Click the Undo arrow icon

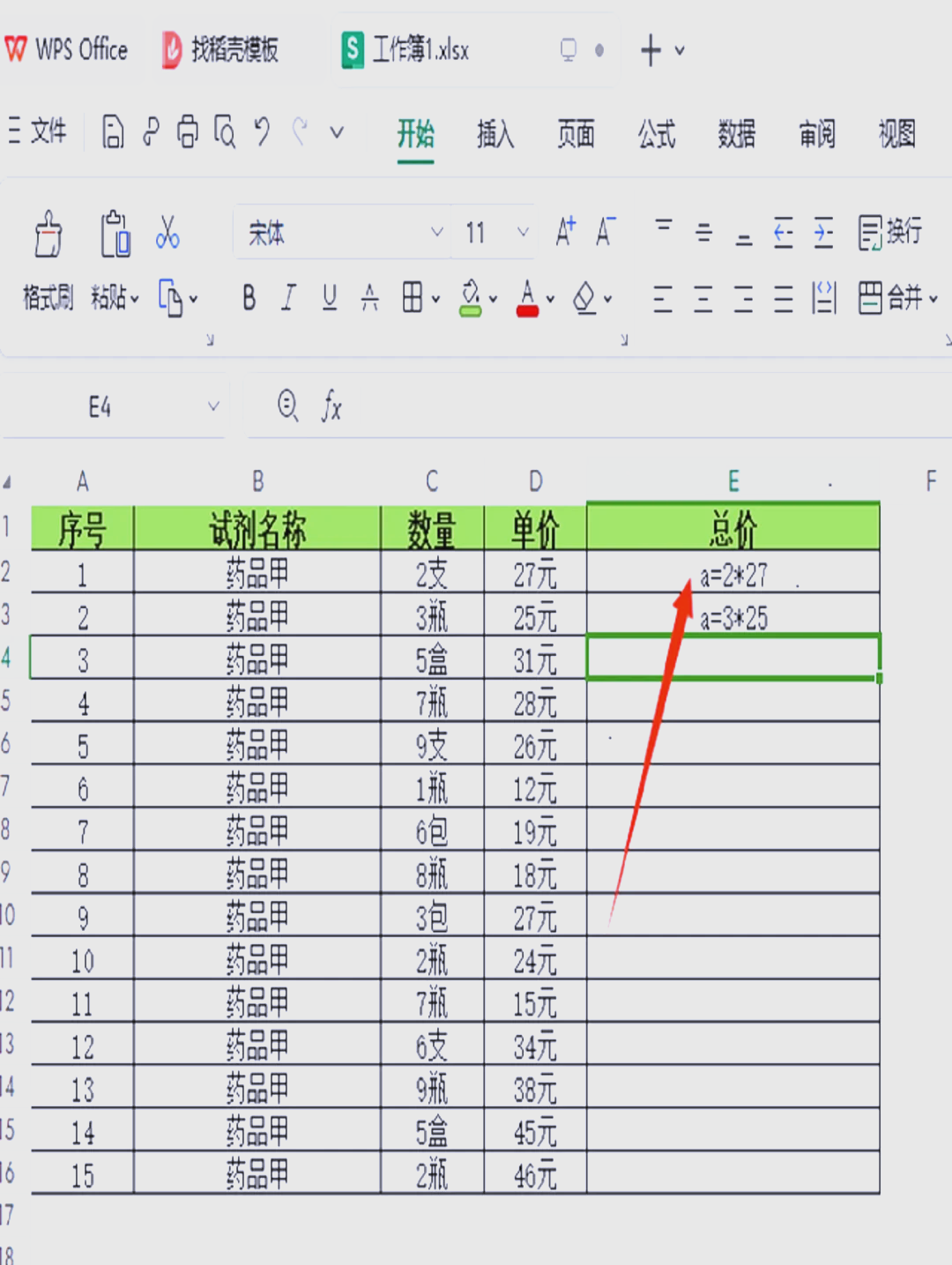(260, 132)
